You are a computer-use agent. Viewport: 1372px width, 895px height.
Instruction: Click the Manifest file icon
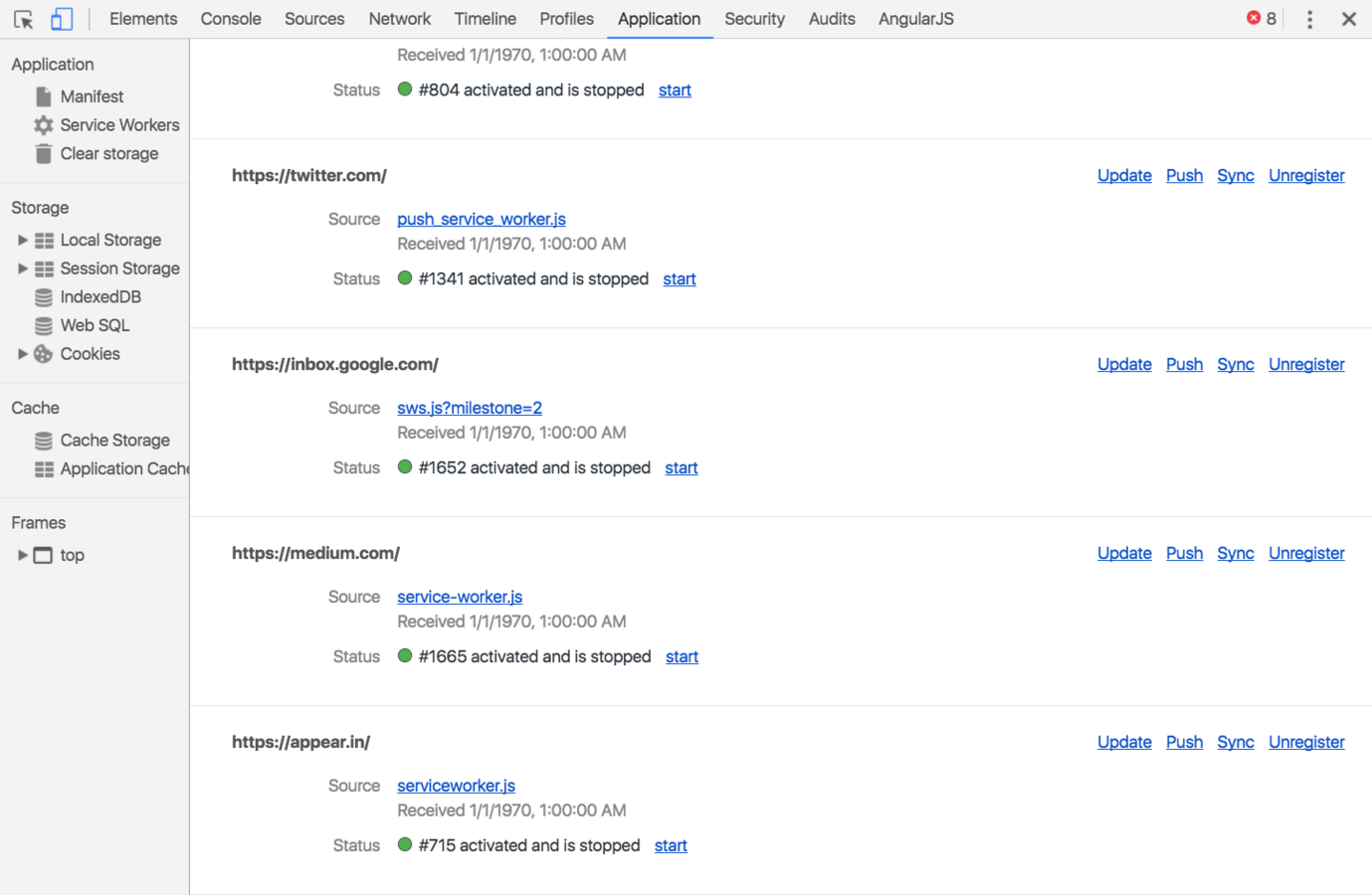point(44,96)
